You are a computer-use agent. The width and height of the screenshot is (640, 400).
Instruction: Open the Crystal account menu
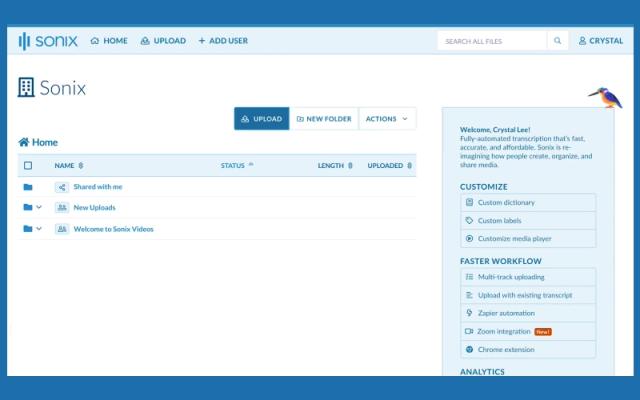point(600,41)
